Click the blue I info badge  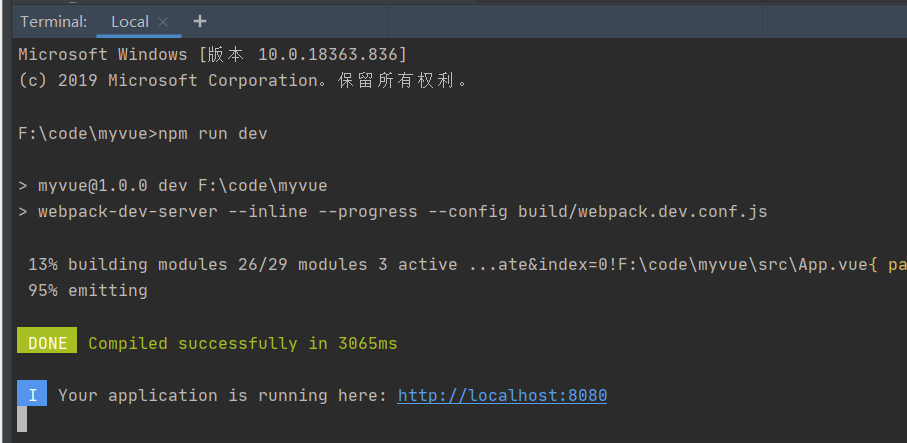[x=32, y=395]
